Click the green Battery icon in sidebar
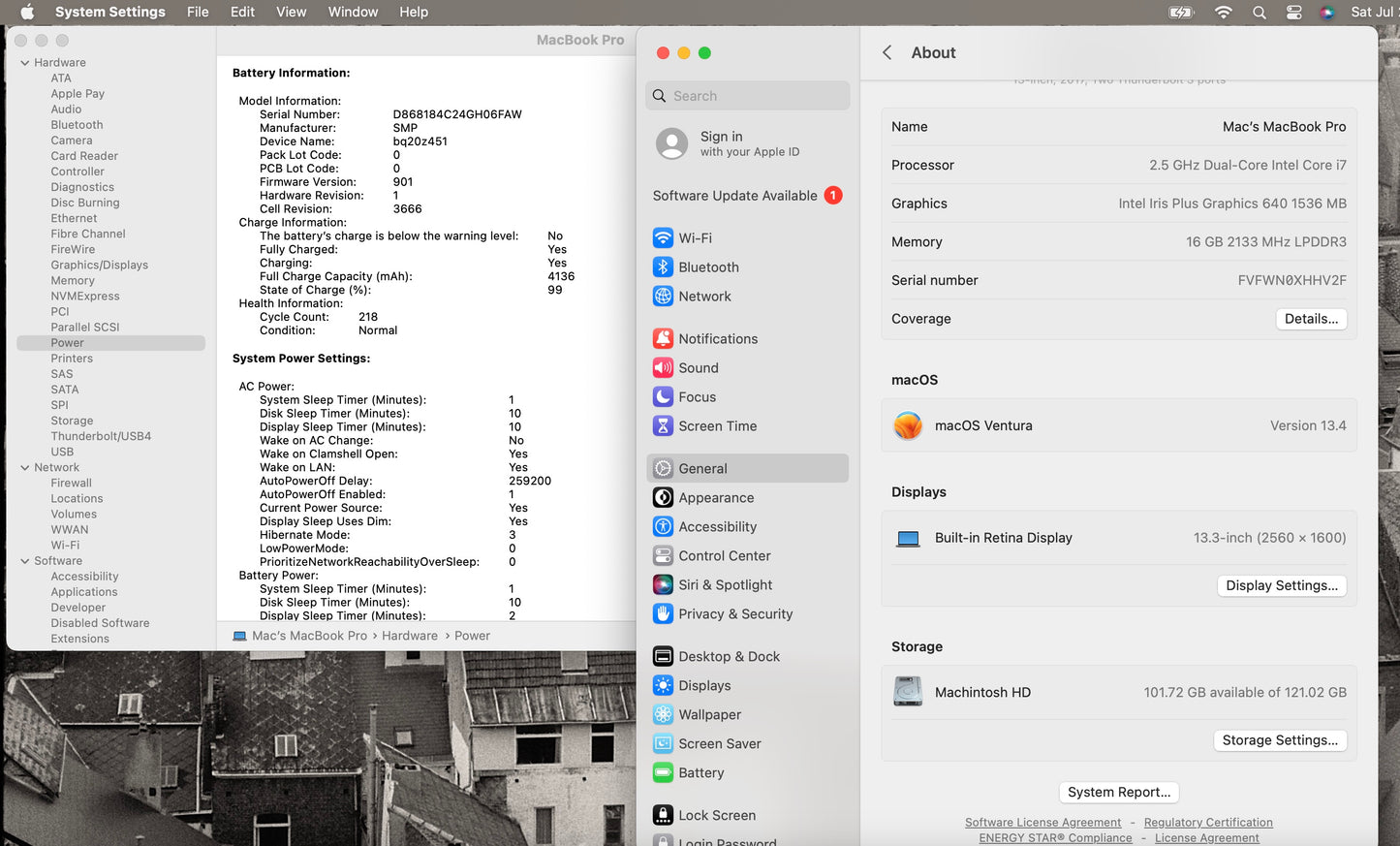Viewport: 1400px width, 846px height. pyautogui.click(x=663, y=773)
